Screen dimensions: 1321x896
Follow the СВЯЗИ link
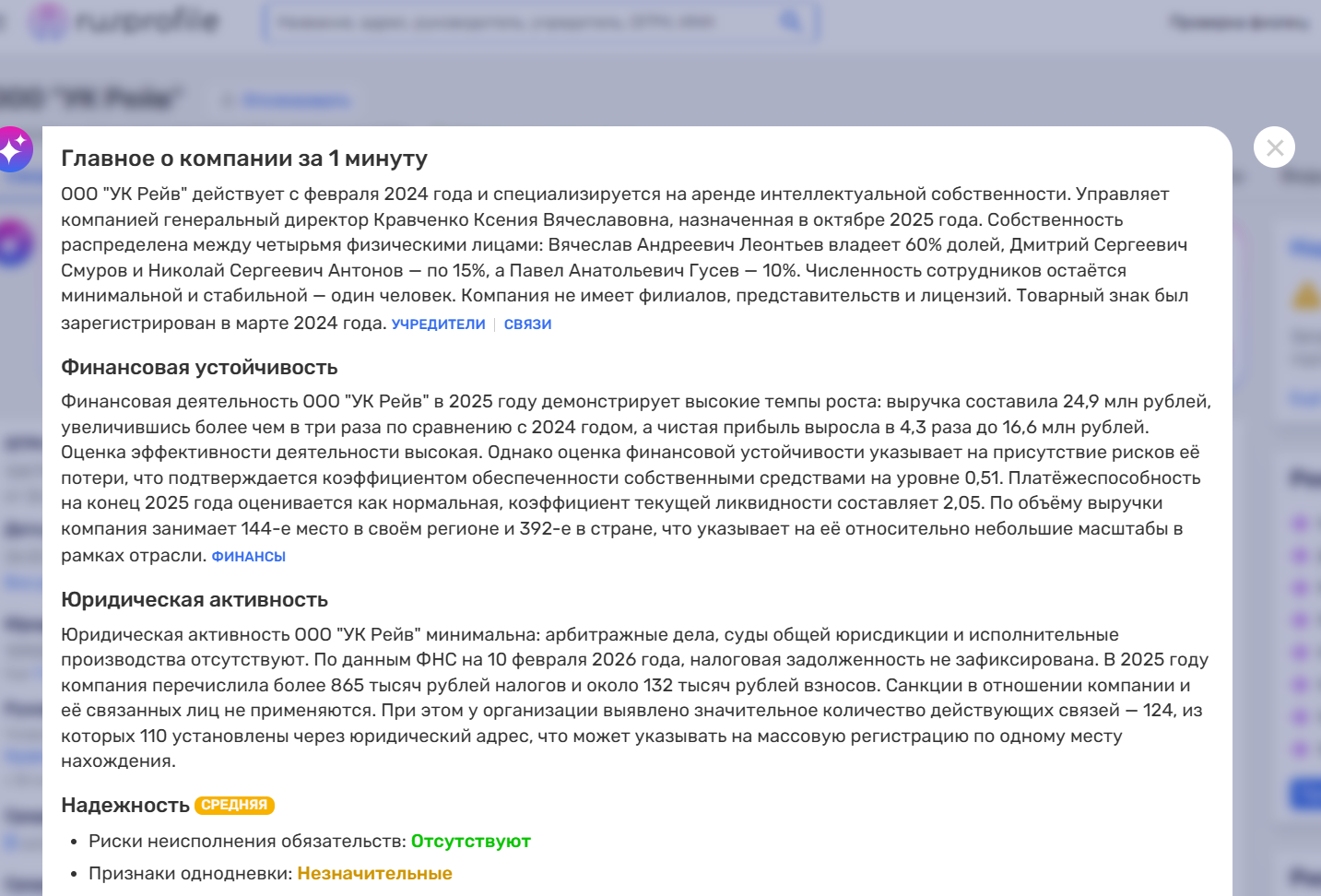click(x=528, y=324)
